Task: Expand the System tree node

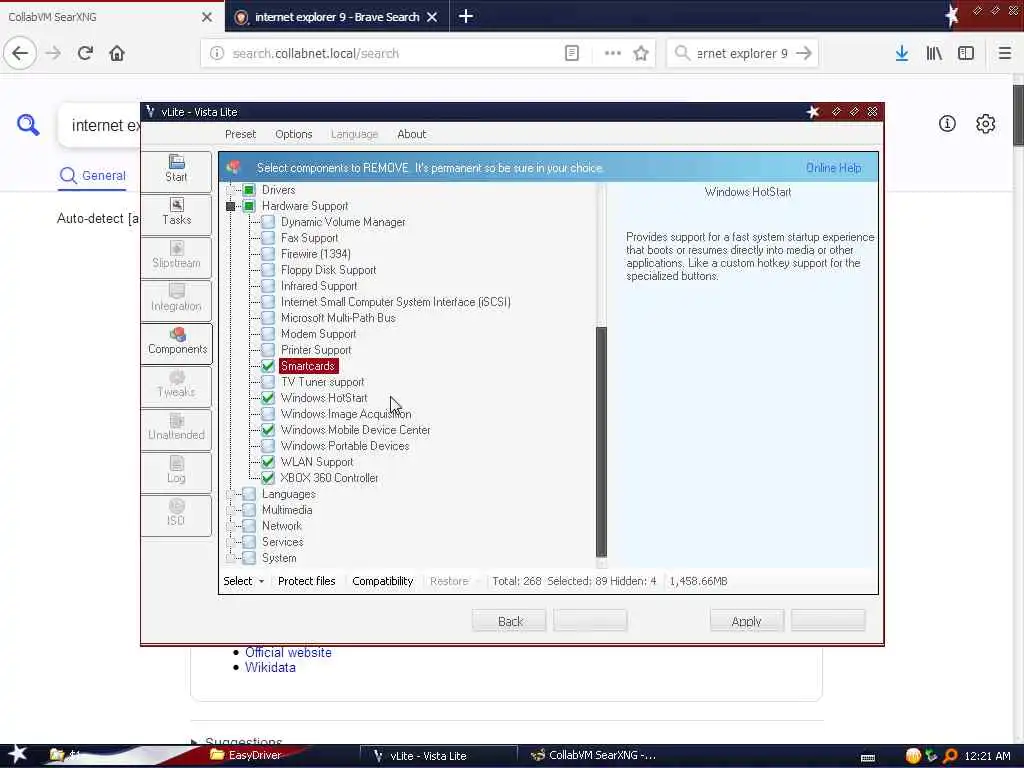Action: pyautogui.click(x=231, y=558)
